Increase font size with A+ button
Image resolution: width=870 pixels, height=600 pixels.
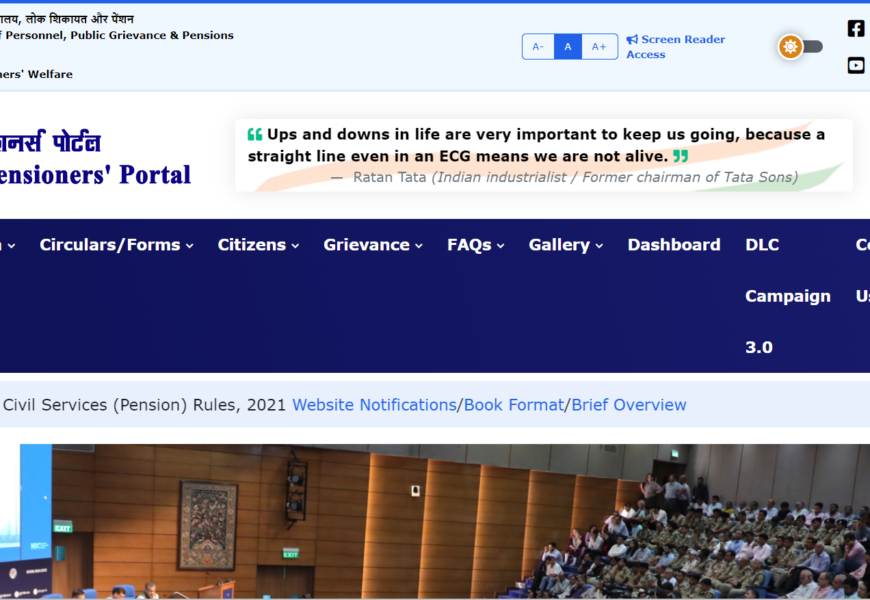click(x=599, y=47)
